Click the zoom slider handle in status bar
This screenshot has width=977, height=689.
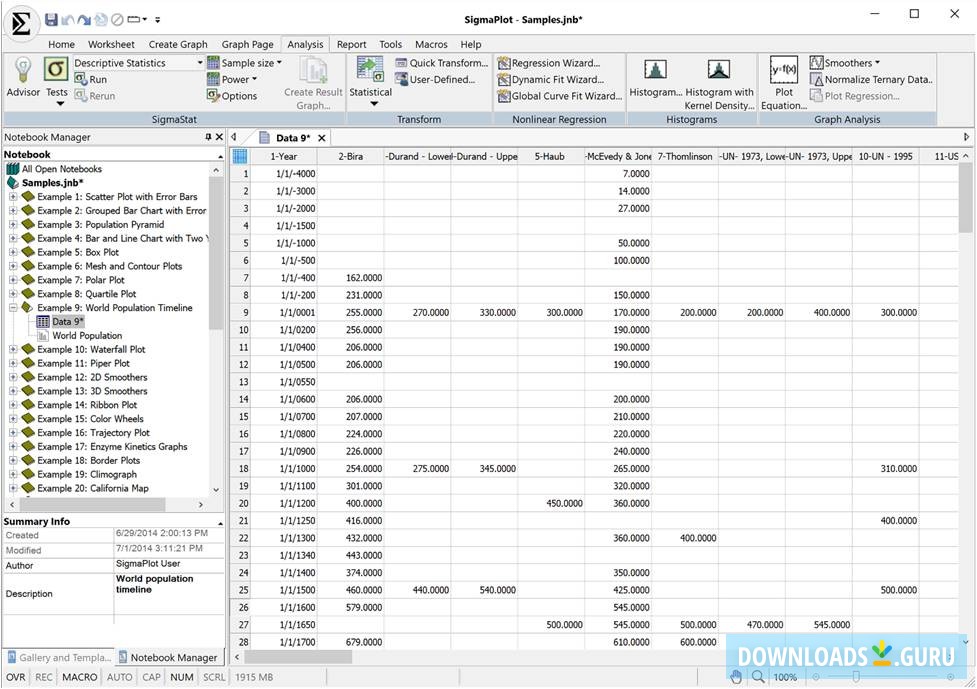(856, 677)
